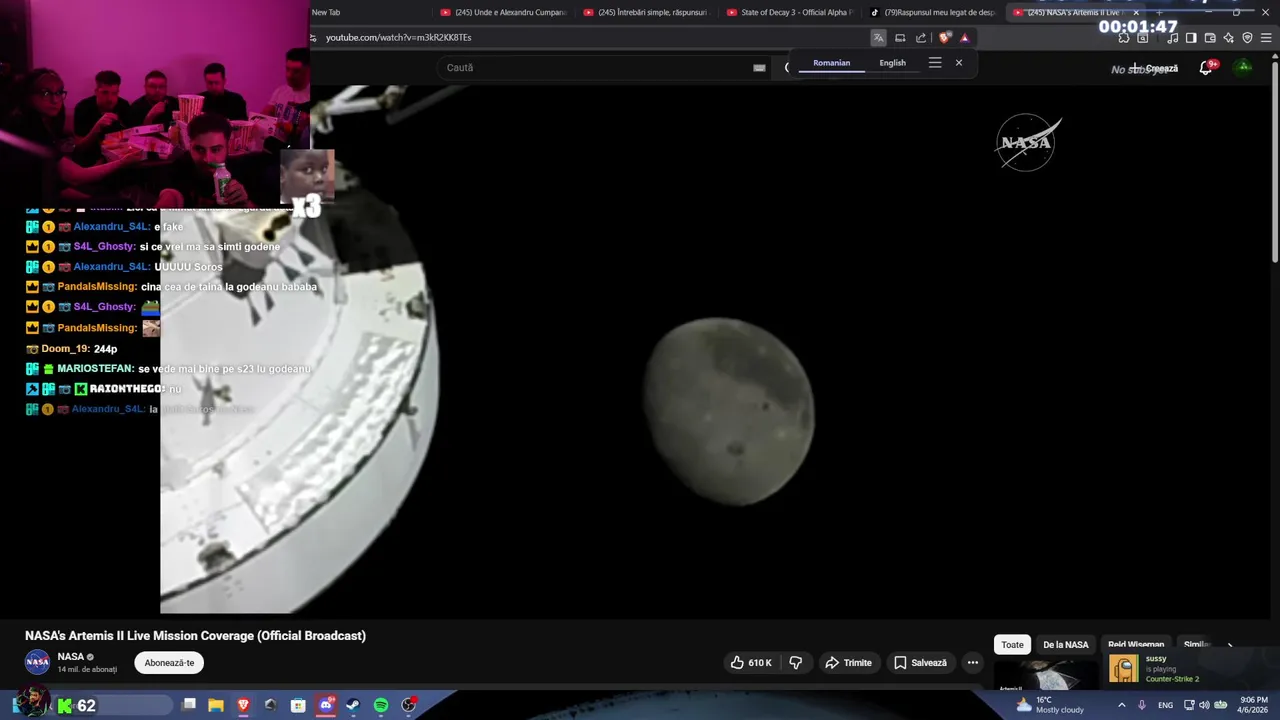Click the microphone tray icon
This screenshot has width=1280, height=720.
1142,705
